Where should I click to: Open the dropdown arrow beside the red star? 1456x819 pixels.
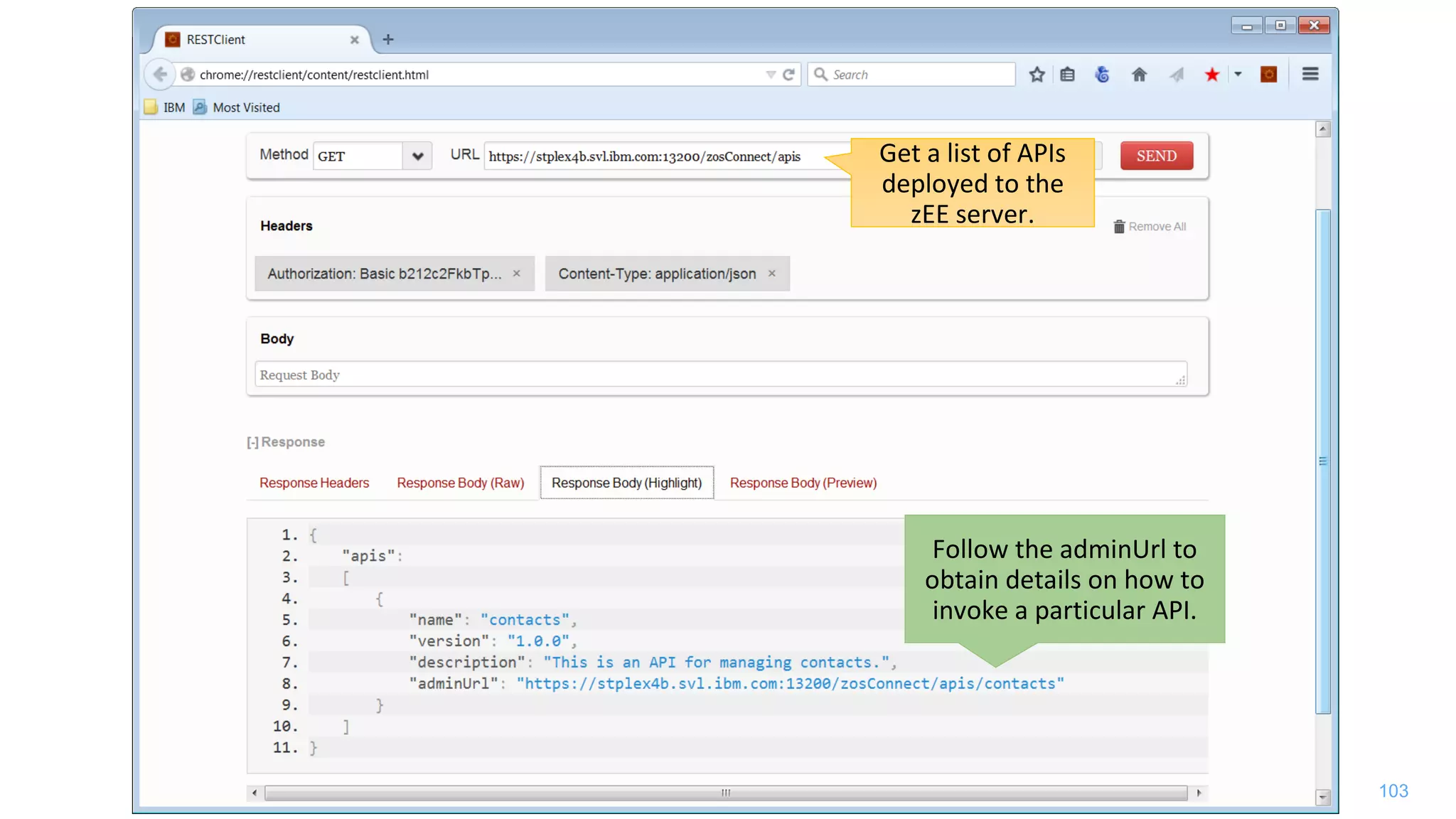click(1238, 74)
